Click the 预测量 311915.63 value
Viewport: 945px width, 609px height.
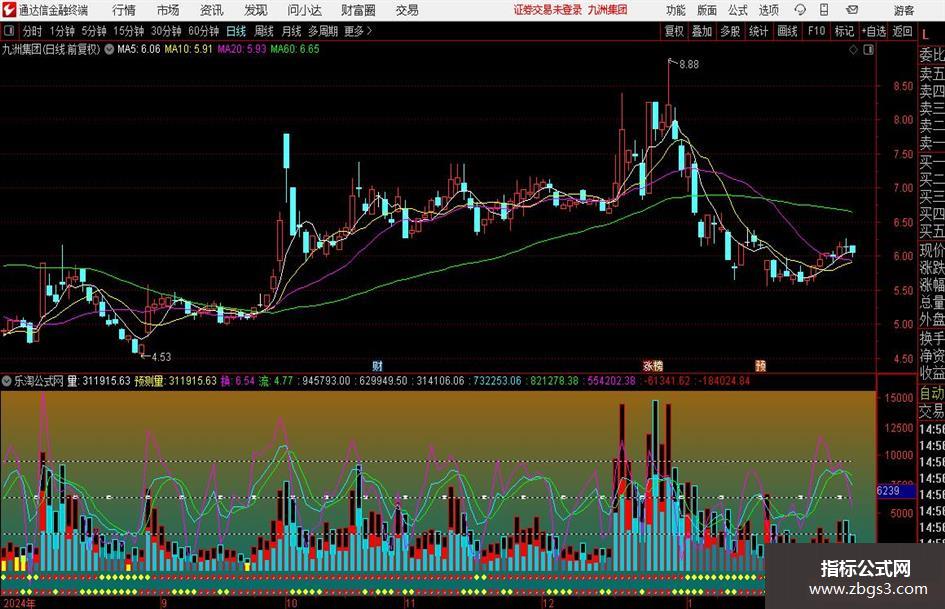coord(175,381)
